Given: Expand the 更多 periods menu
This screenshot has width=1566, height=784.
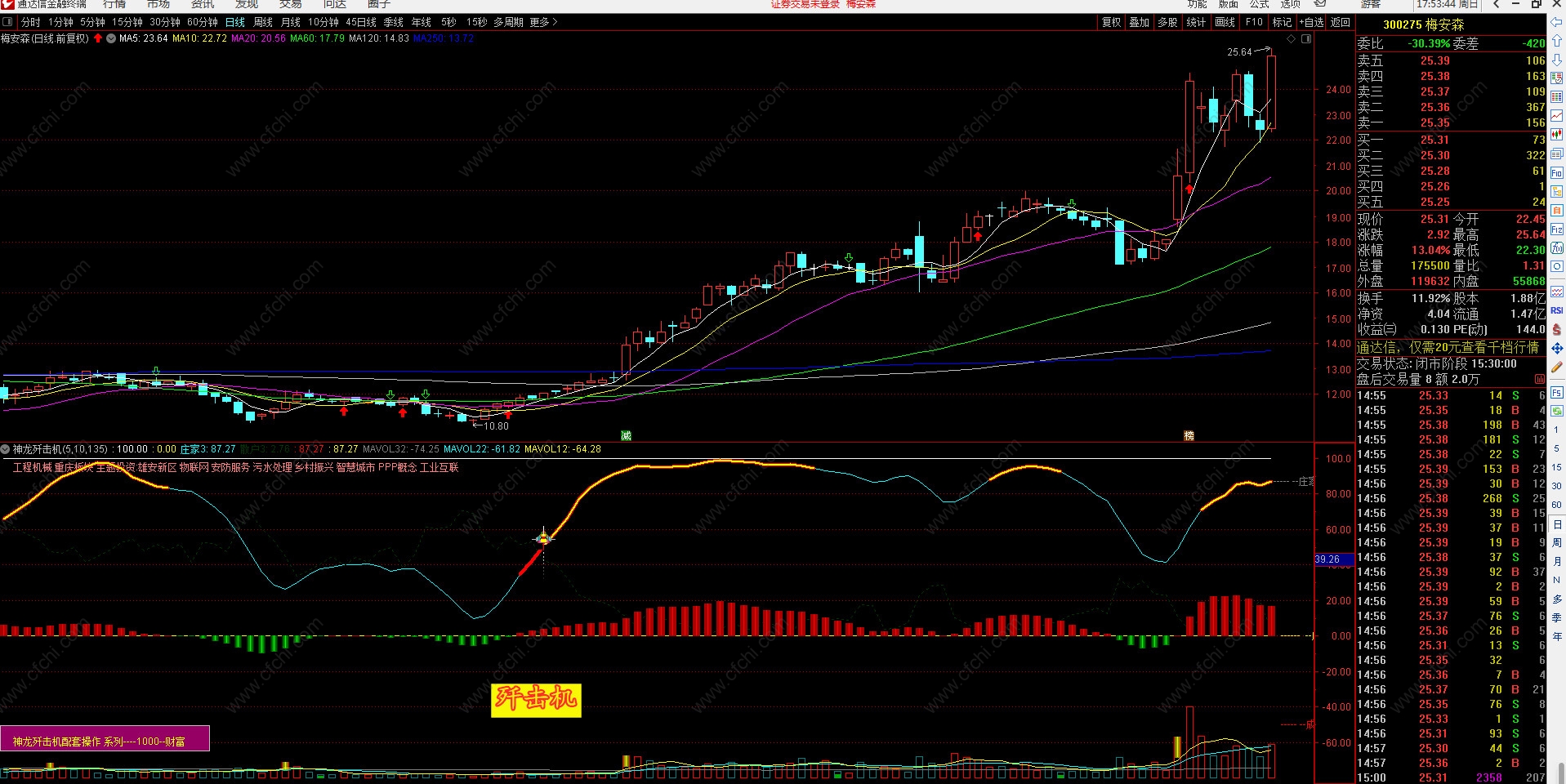Looking at the screenshot, I should [x=543, y=22].
